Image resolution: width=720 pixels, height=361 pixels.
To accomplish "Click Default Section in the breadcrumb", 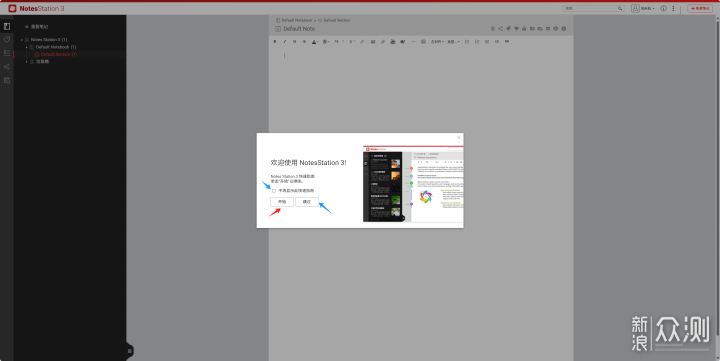I will click(x=337, y=20).
